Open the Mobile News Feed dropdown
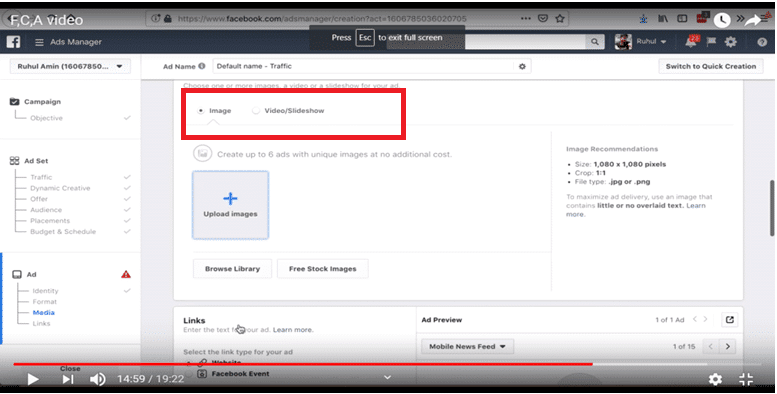 click(467, 346)
